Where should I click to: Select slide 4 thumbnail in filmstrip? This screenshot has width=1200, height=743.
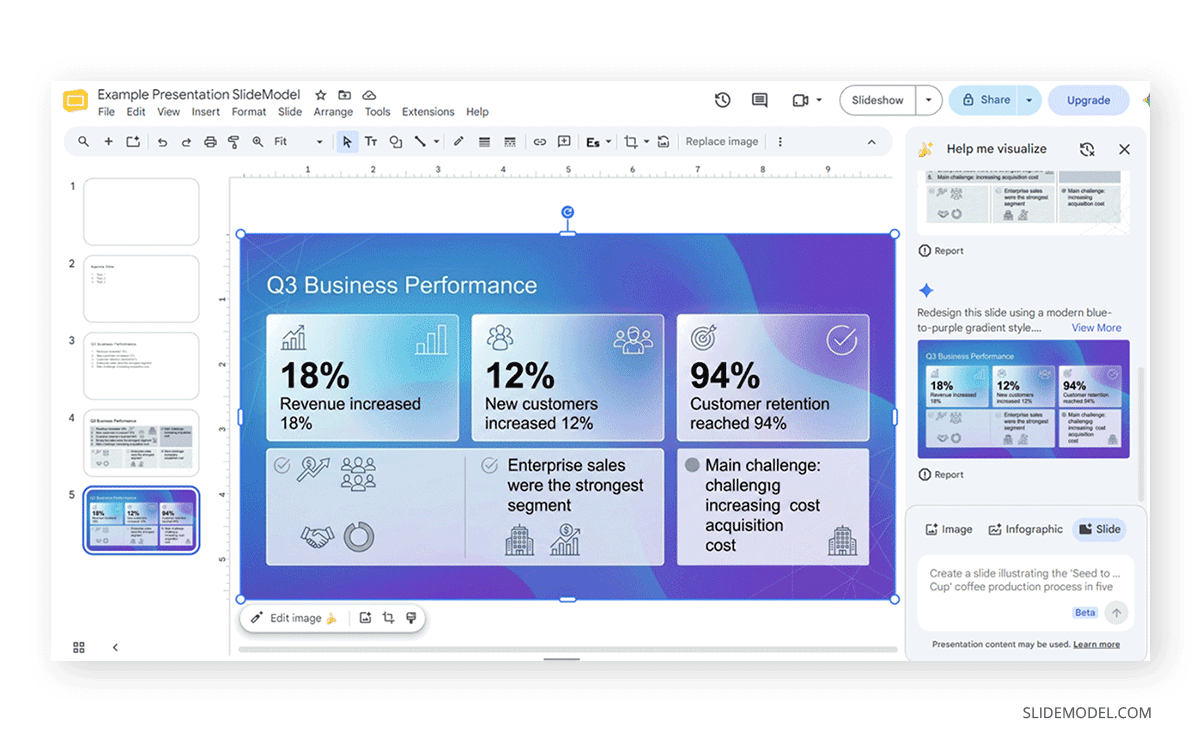(x=141, y=442)
